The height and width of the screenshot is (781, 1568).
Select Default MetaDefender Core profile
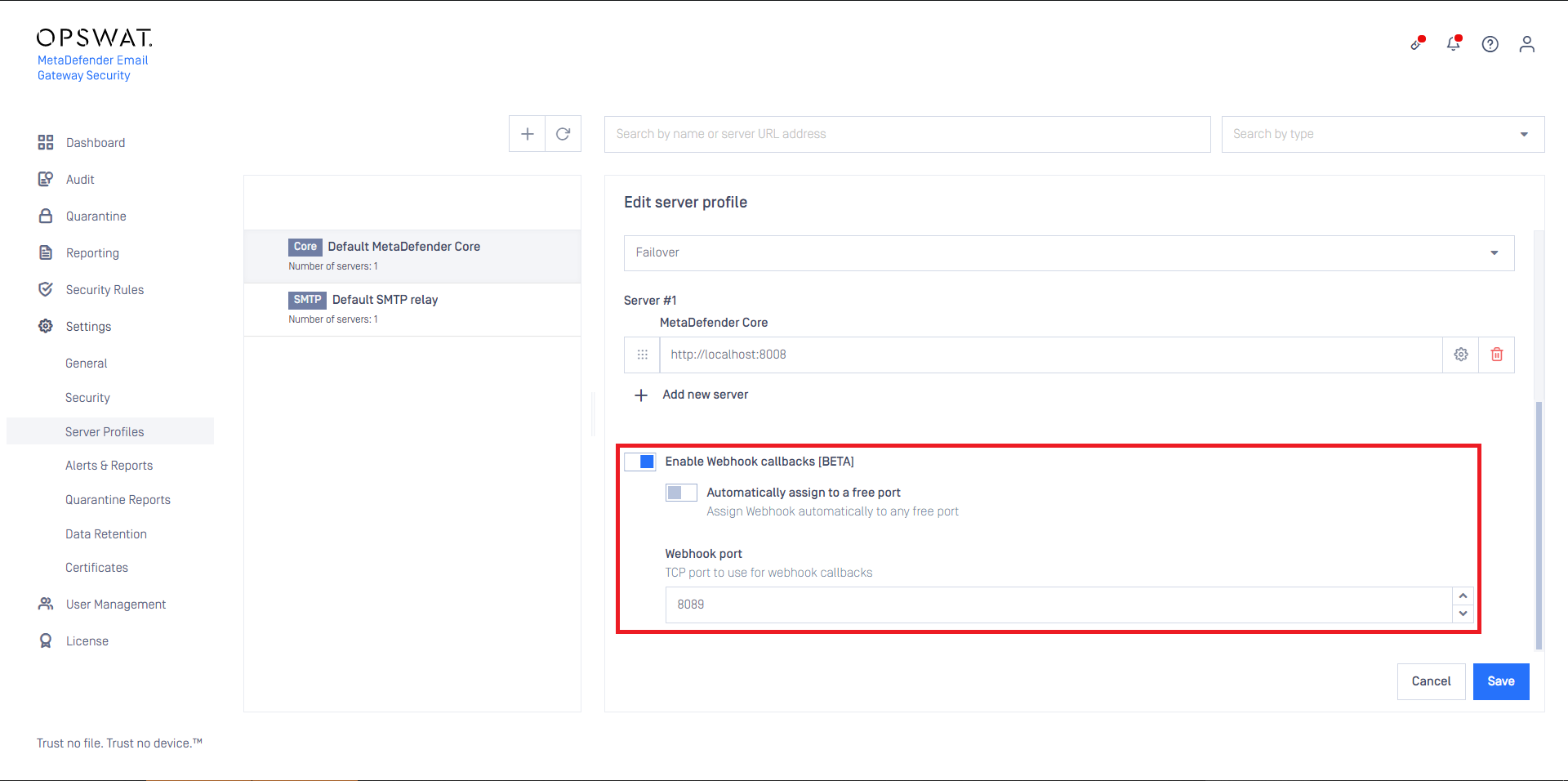[412, 257]
